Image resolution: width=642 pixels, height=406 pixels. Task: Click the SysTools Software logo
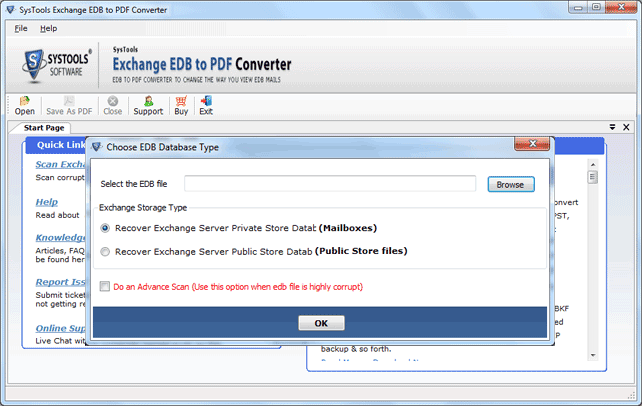pyautogui.click(x=57, y=65)
